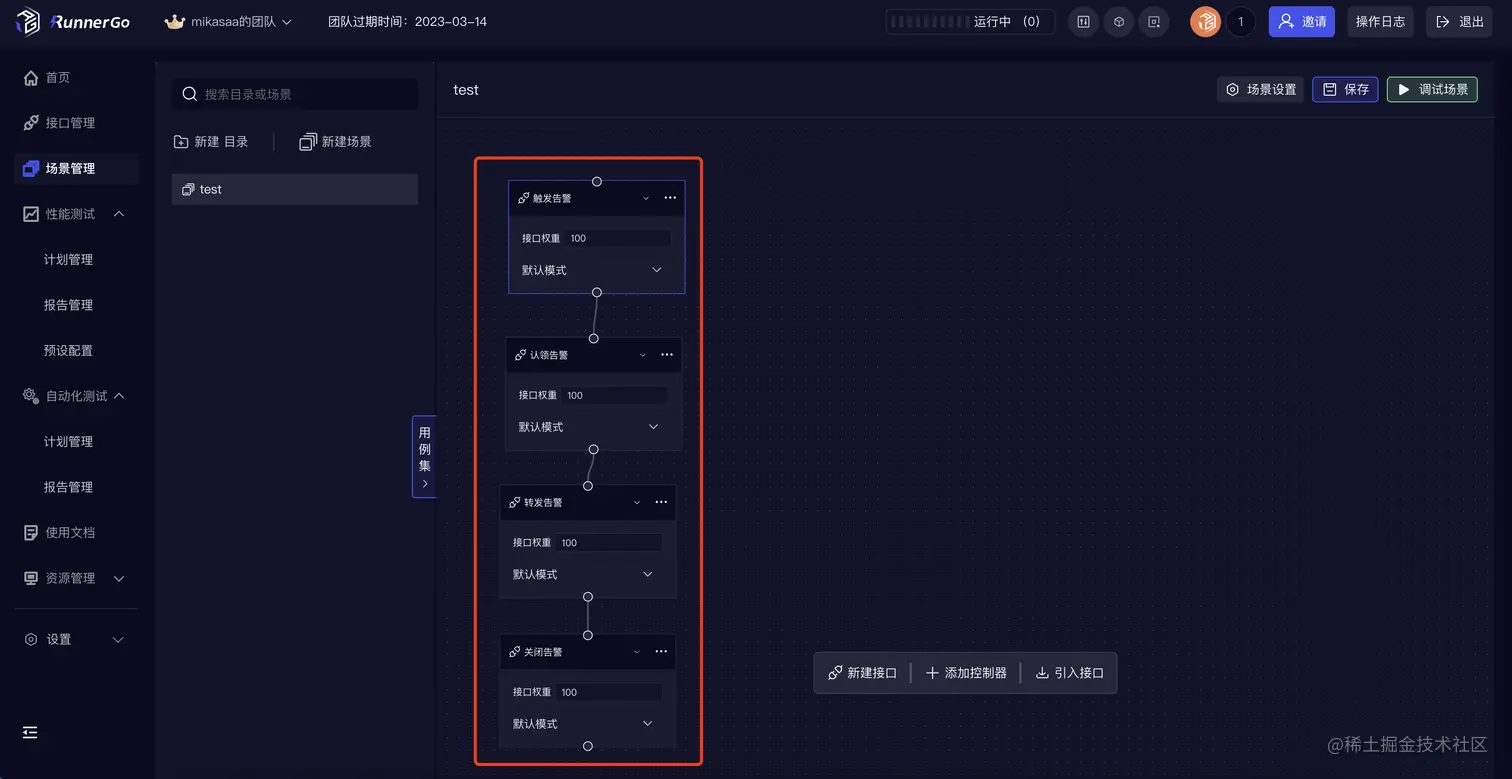Click the 转发告警 node link icon

point(515,502)
